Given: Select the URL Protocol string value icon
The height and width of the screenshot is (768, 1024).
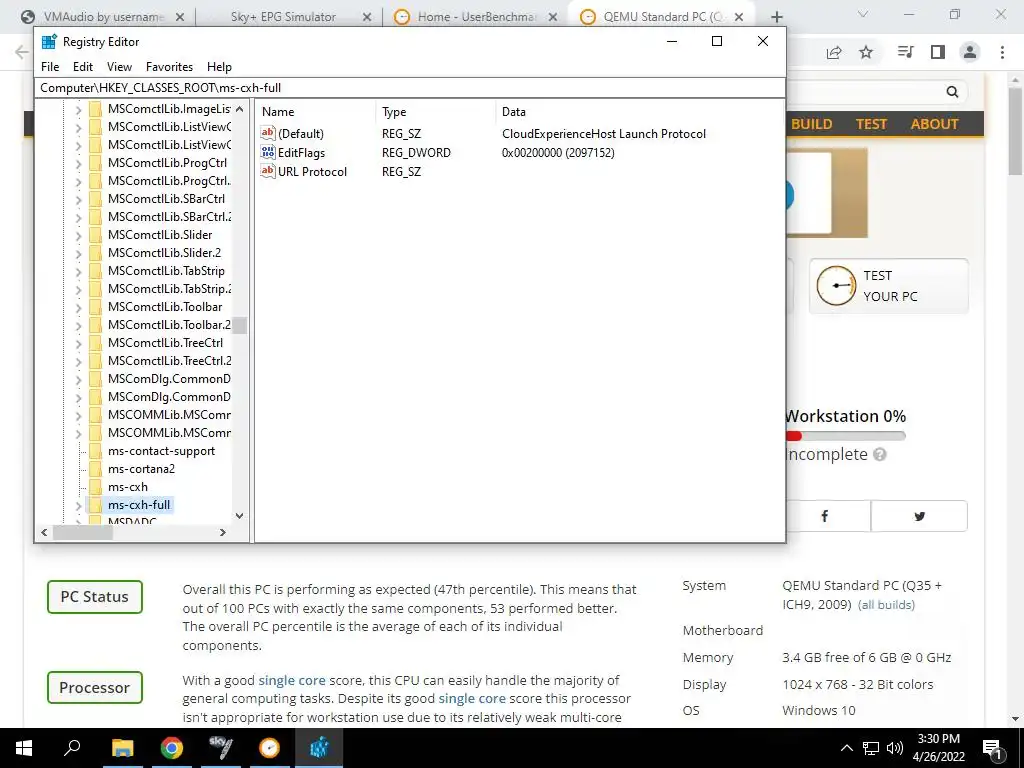Looking at the screenshot, I should click(x=268, y=171).
